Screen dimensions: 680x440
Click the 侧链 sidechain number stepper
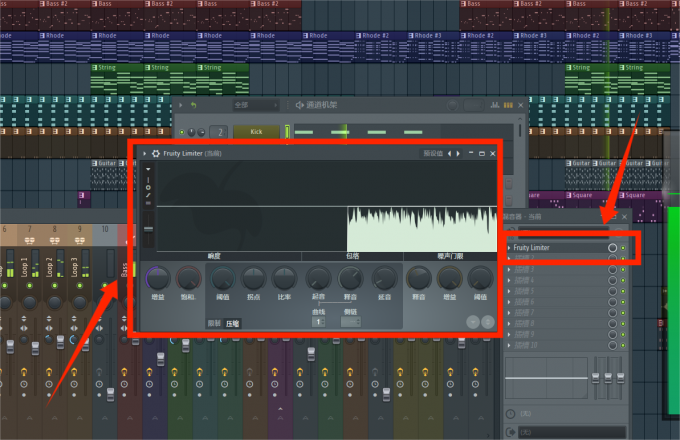pos(351,322)
